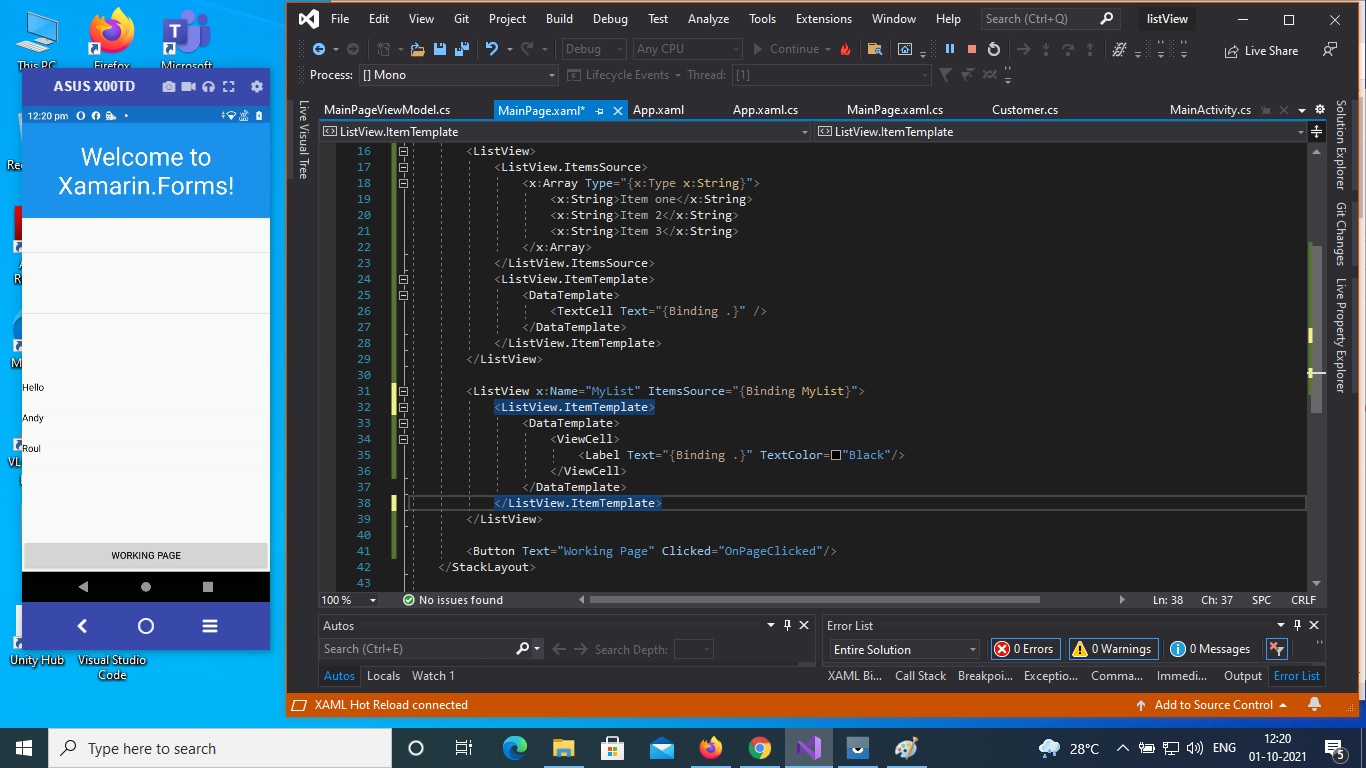Open Google Chrome from the taskbar
1366x768 pixels.
[x=760, y=748]
